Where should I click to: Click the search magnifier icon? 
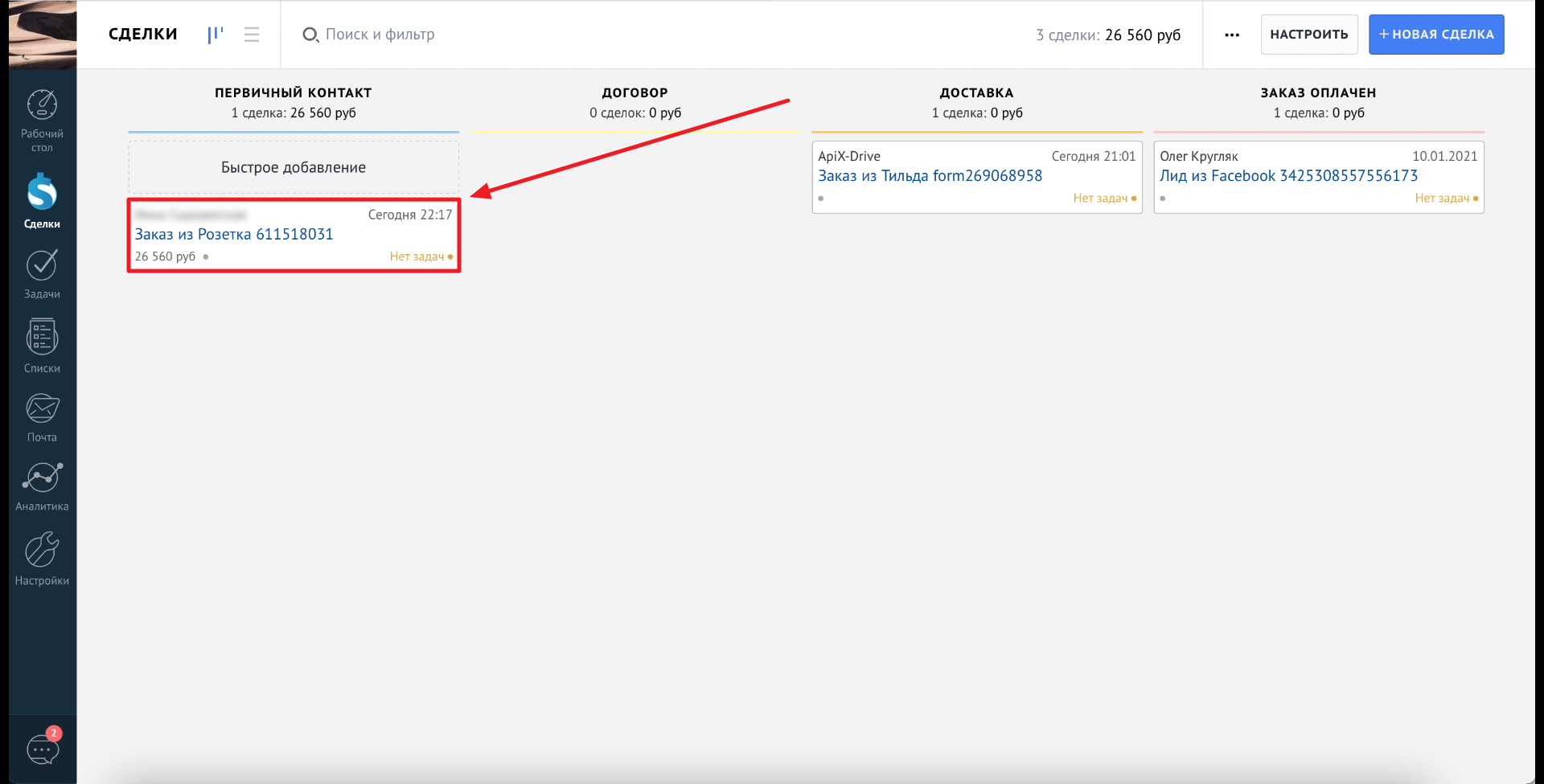(310, 35)
